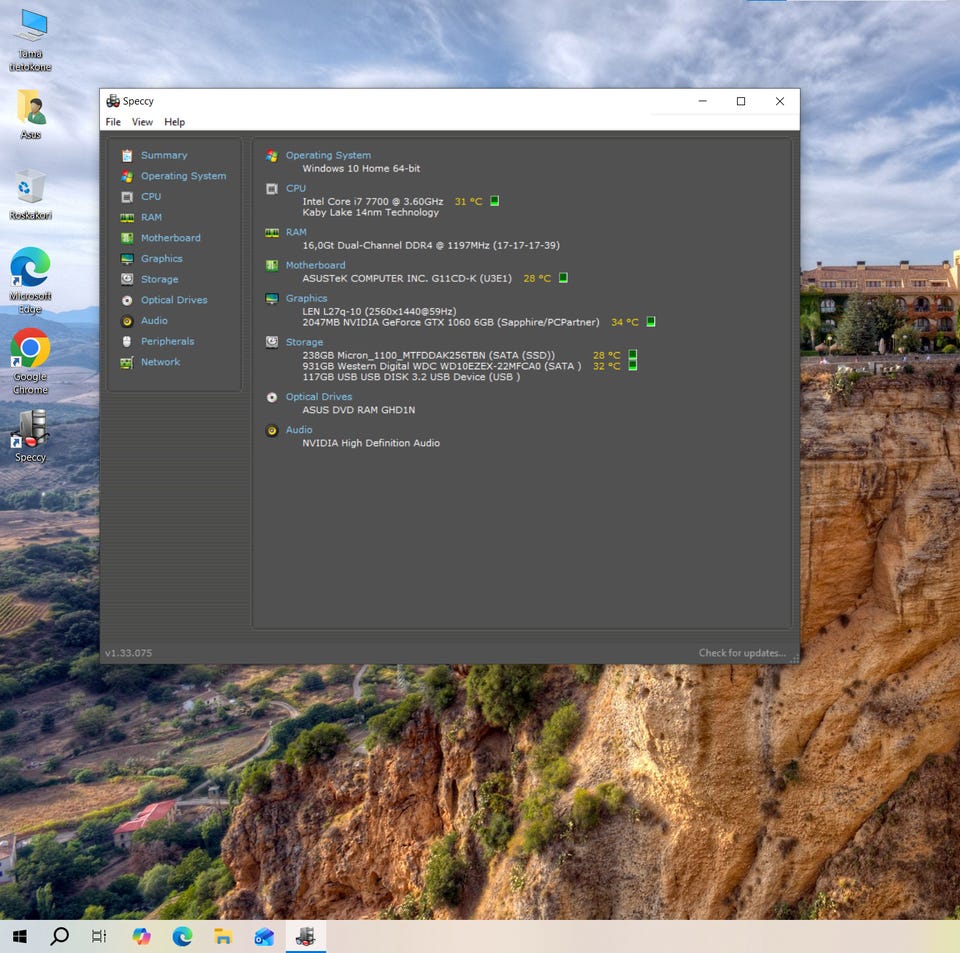This screenshot has width=960, height=953.
Task: Click Graphics monitor icon in sidebar
Action: click(x=127, y=259)
